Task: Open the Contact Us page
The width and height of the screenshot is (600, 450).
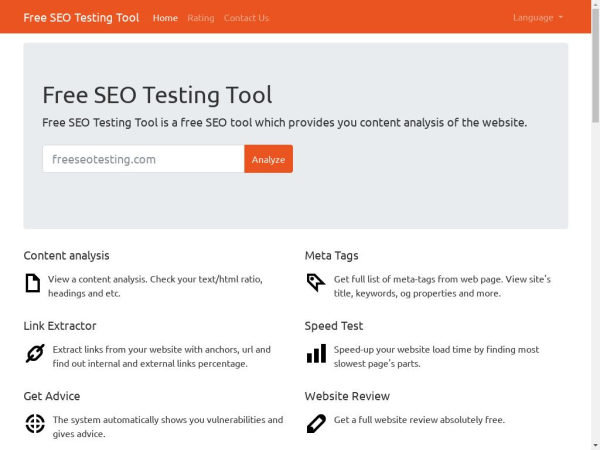Action: pos(246,18)
